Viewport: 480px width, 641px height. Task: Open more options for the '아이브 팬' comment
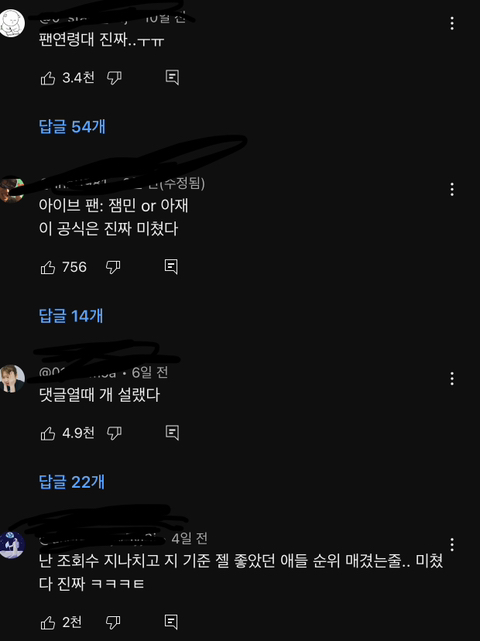tap(452, 189)
